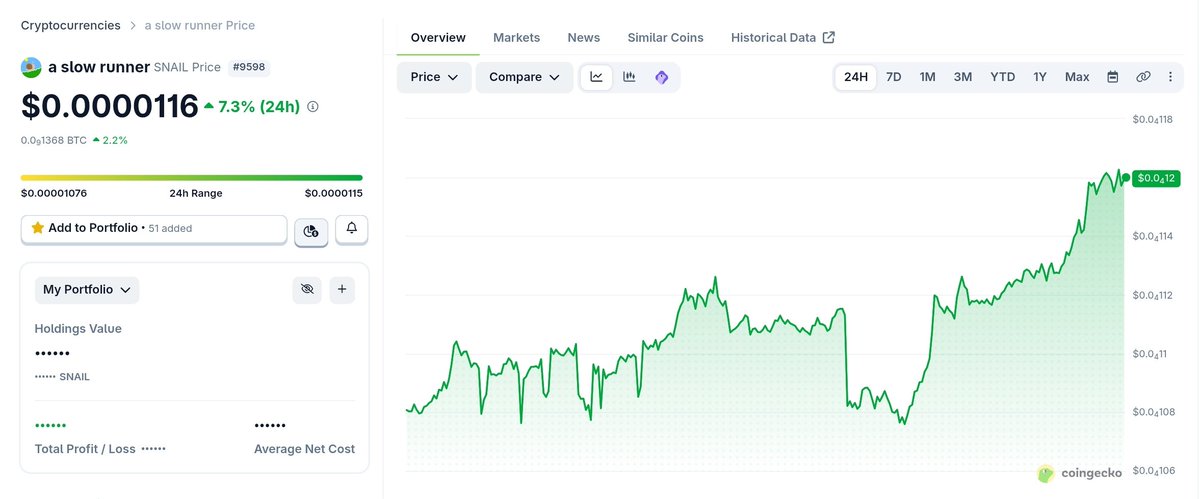Switch to the News tab
Screen dimensions: 1200x499
pyautogui.click(x=584, y=38)
